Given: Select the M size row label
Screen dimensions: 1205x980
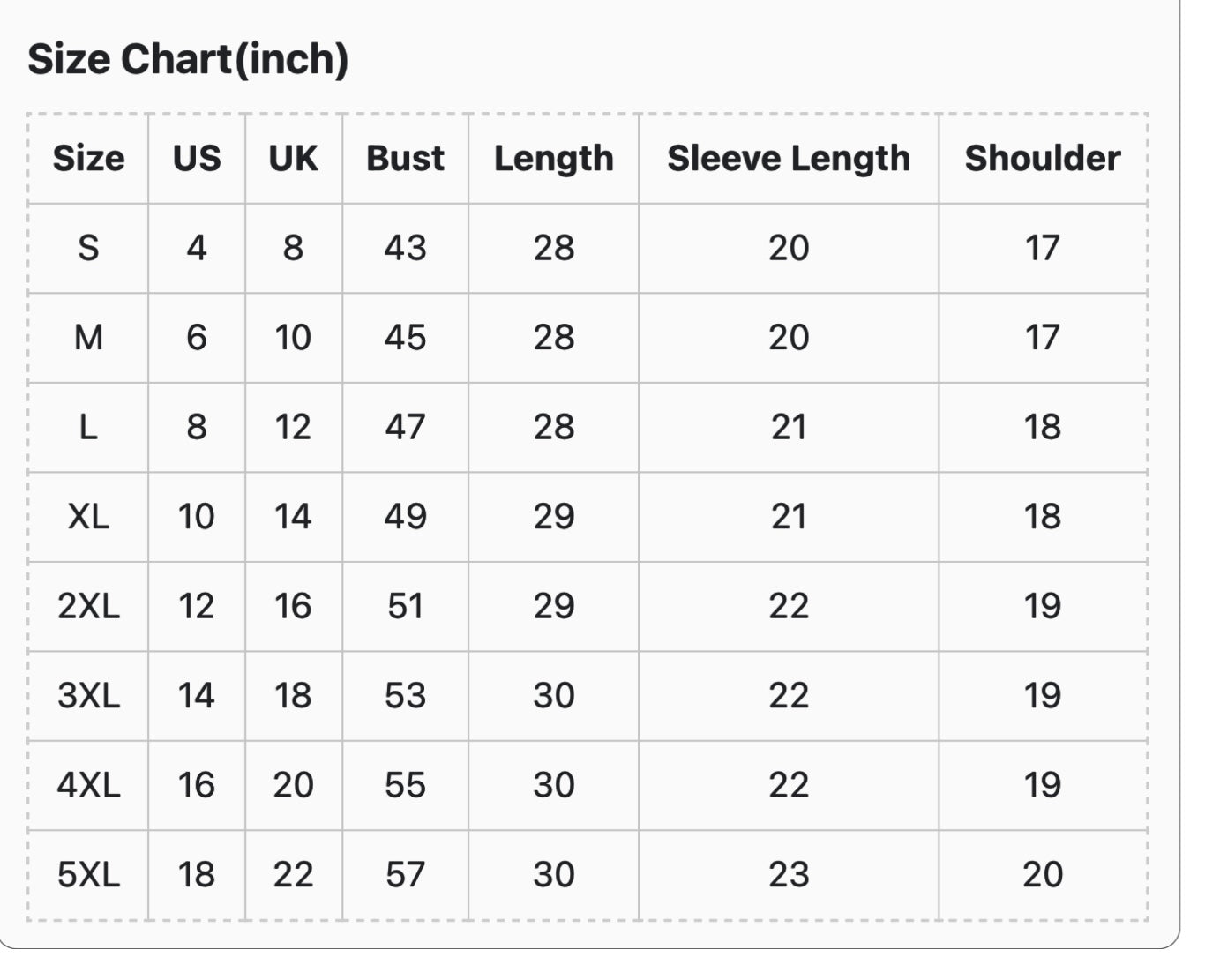Looking at the screenshot, I should 88,338.
